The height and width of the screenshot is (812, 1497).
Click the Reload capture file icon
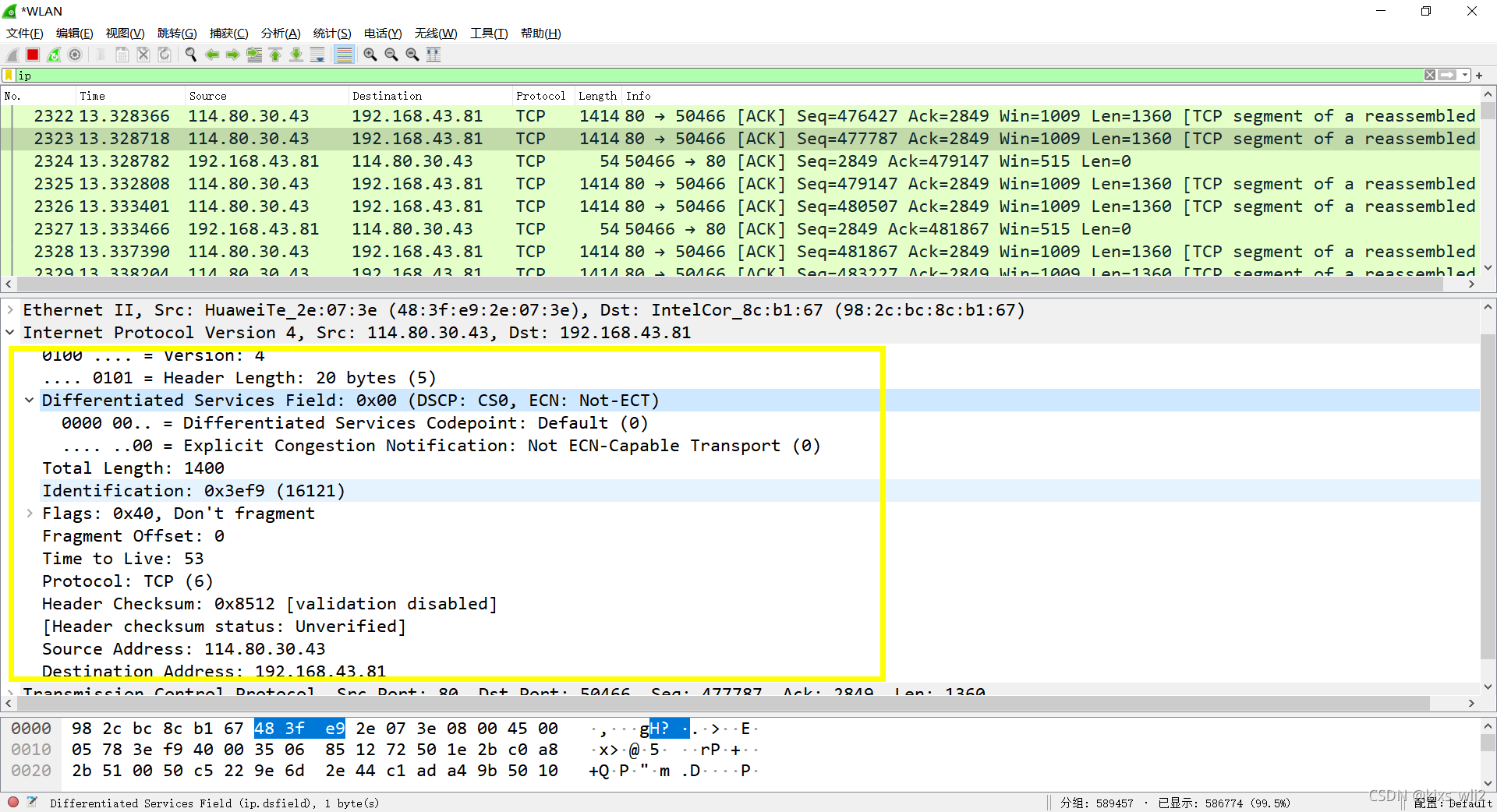click(x=165, y=55)
